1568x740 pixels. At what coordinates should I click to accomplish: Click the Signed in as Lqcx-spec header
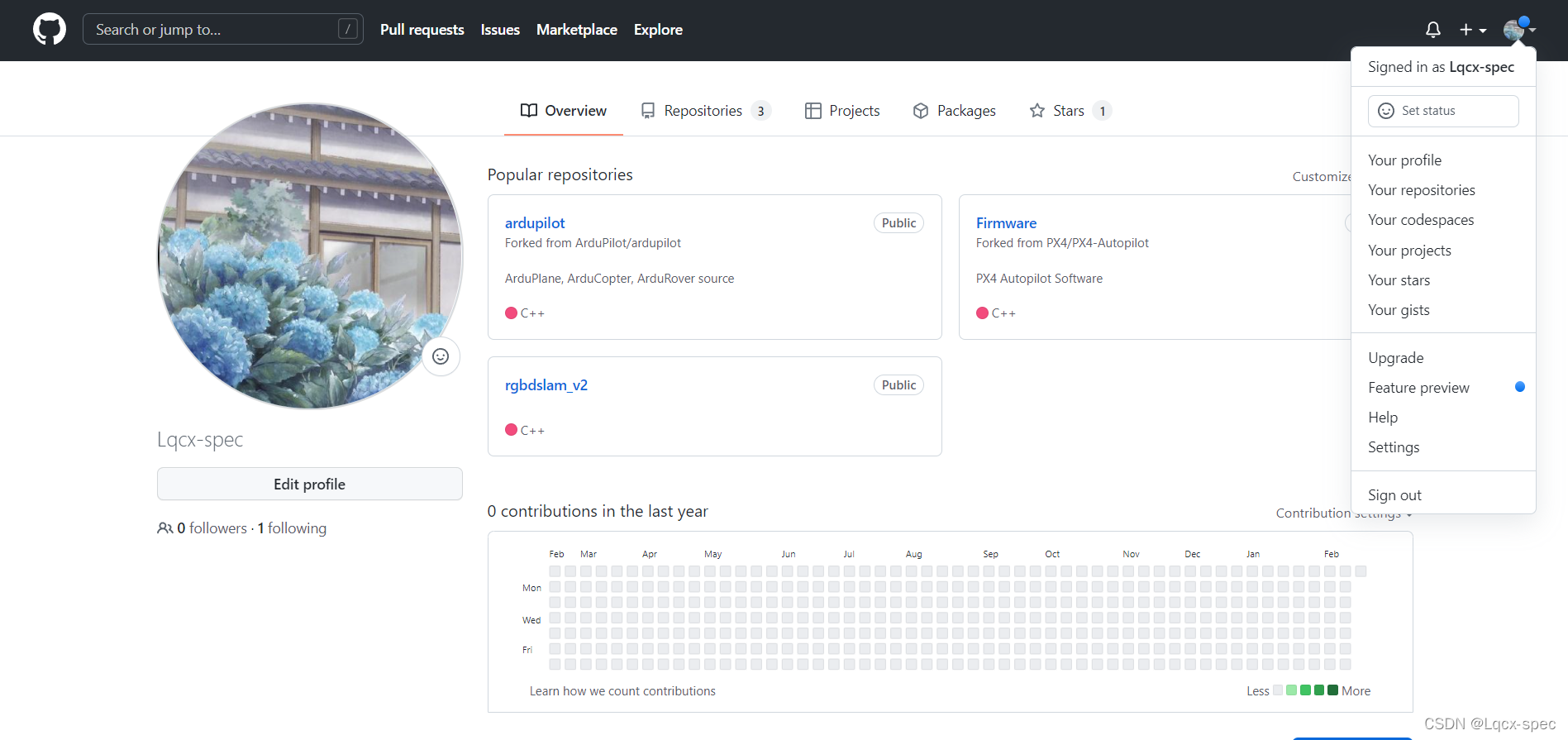[x=1441, y=67]
